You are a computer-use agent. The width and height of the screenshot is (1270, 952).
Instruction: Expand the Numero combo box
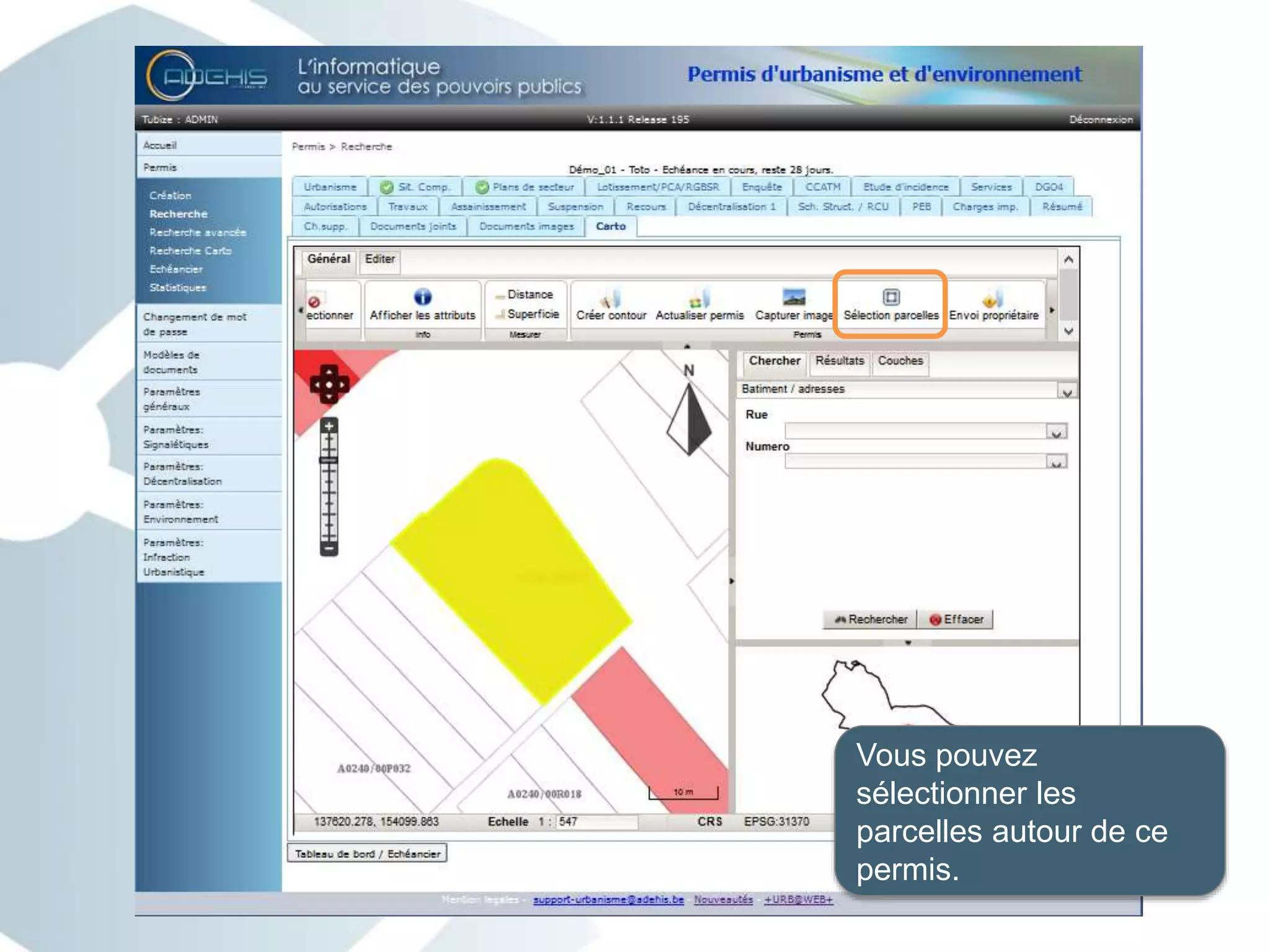(x=1055, y=462)
